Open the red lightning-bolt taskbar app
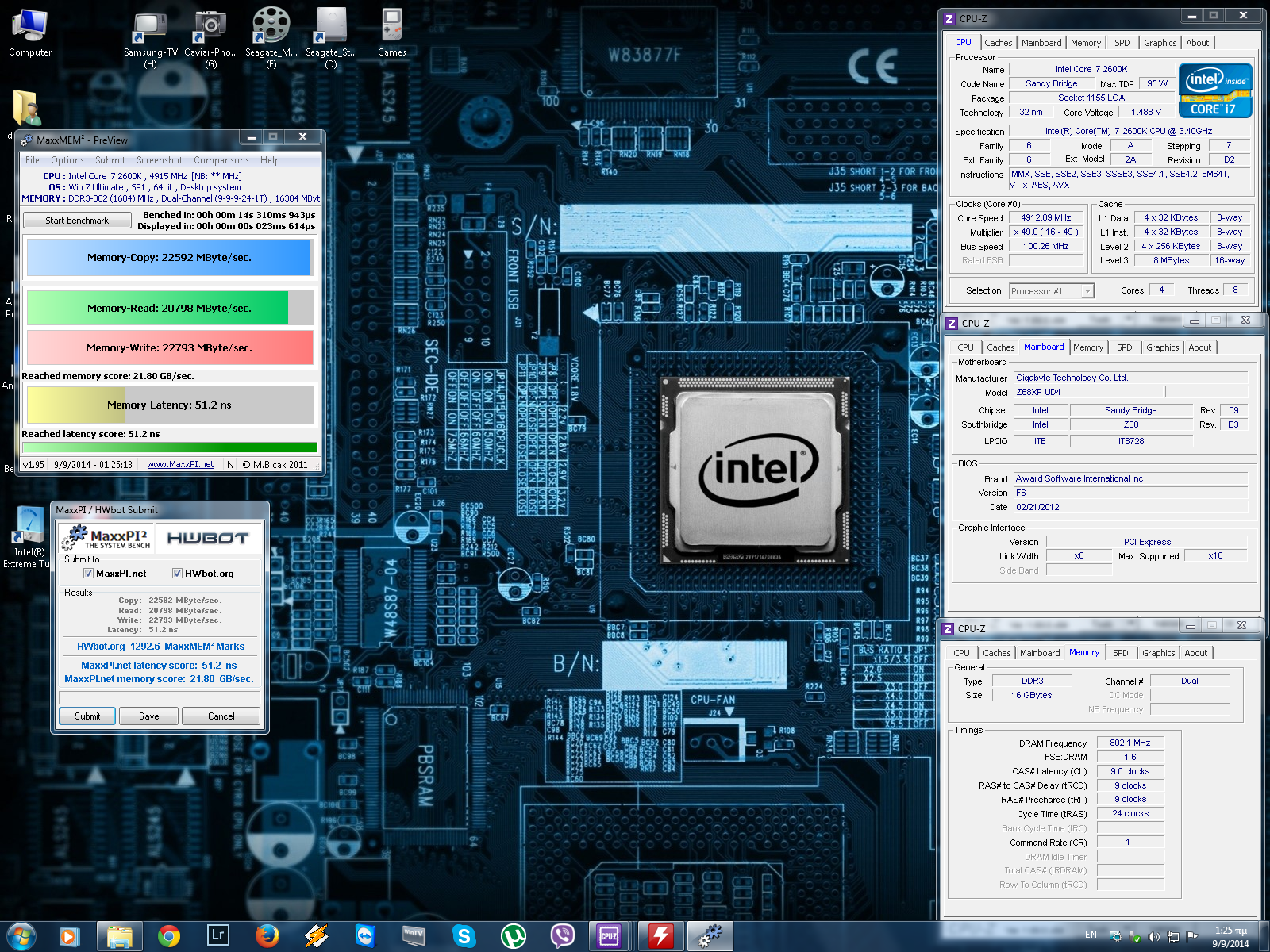1270x952 pixels. [660, 937]
